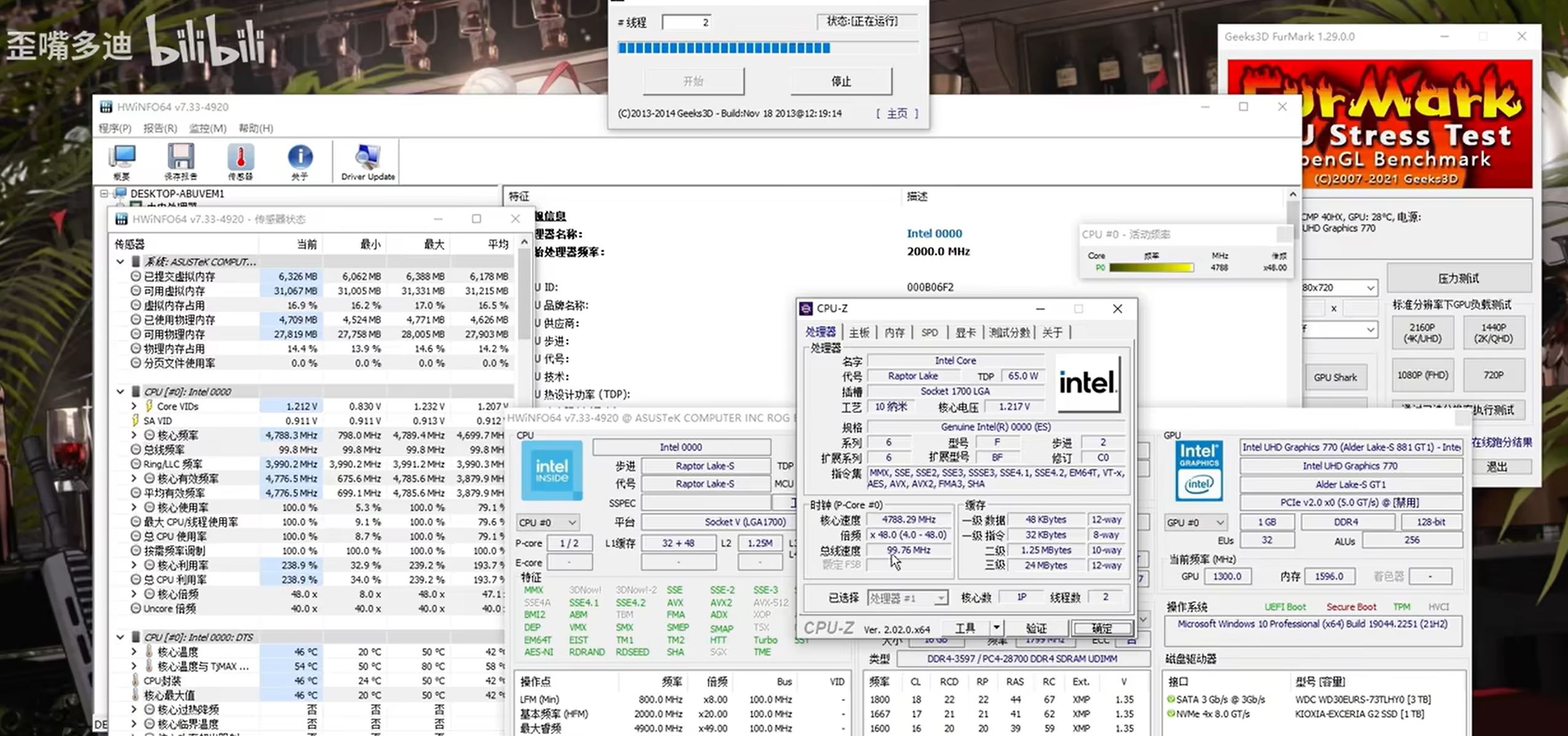
Task: Open the 监控(M) menu in HWiNFO
Action: pyautogui.click(x=207, y=128)
